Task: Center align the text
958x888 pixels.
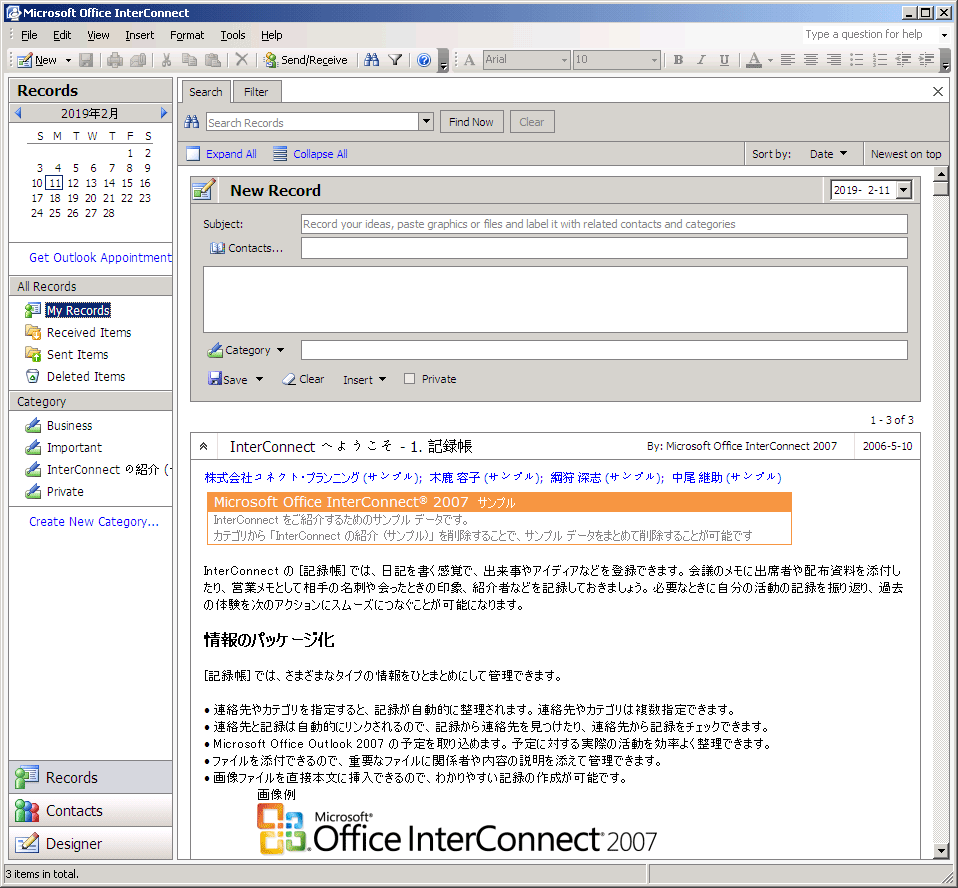Action: [x=811, y=60]
